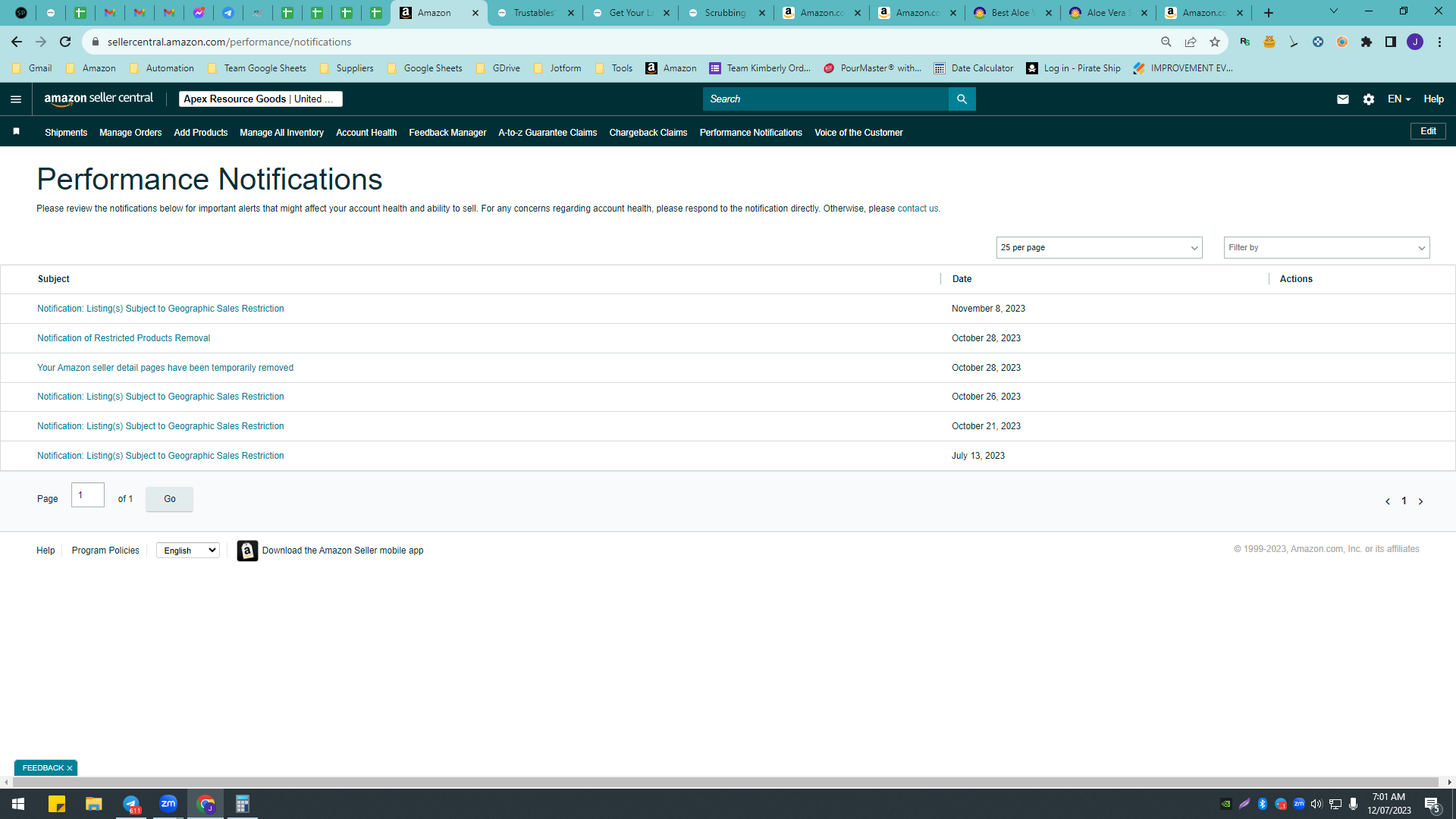The image size is (1456, 819).
Task: Open Shipments in the navigation bar
Action: coord(66,133)
